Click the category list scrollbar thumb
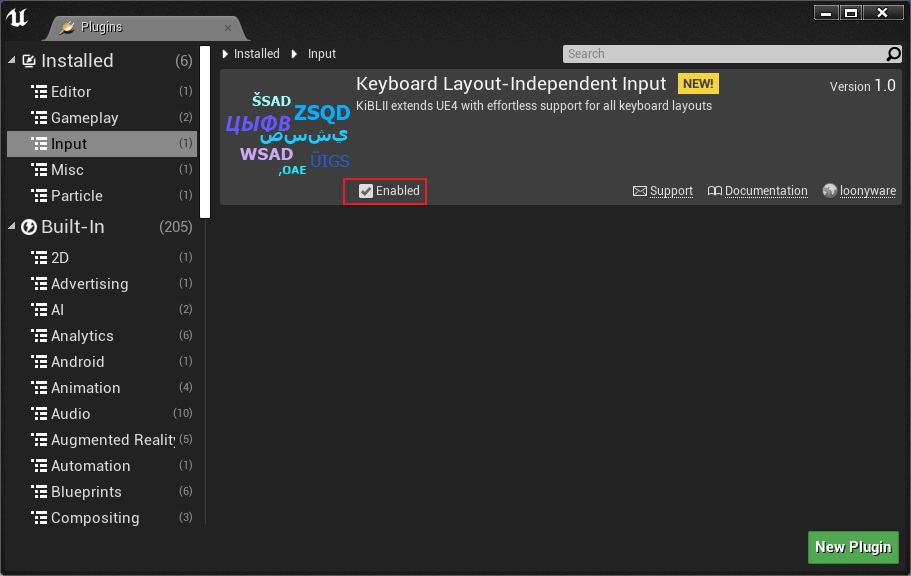 (x=205, y=132)
